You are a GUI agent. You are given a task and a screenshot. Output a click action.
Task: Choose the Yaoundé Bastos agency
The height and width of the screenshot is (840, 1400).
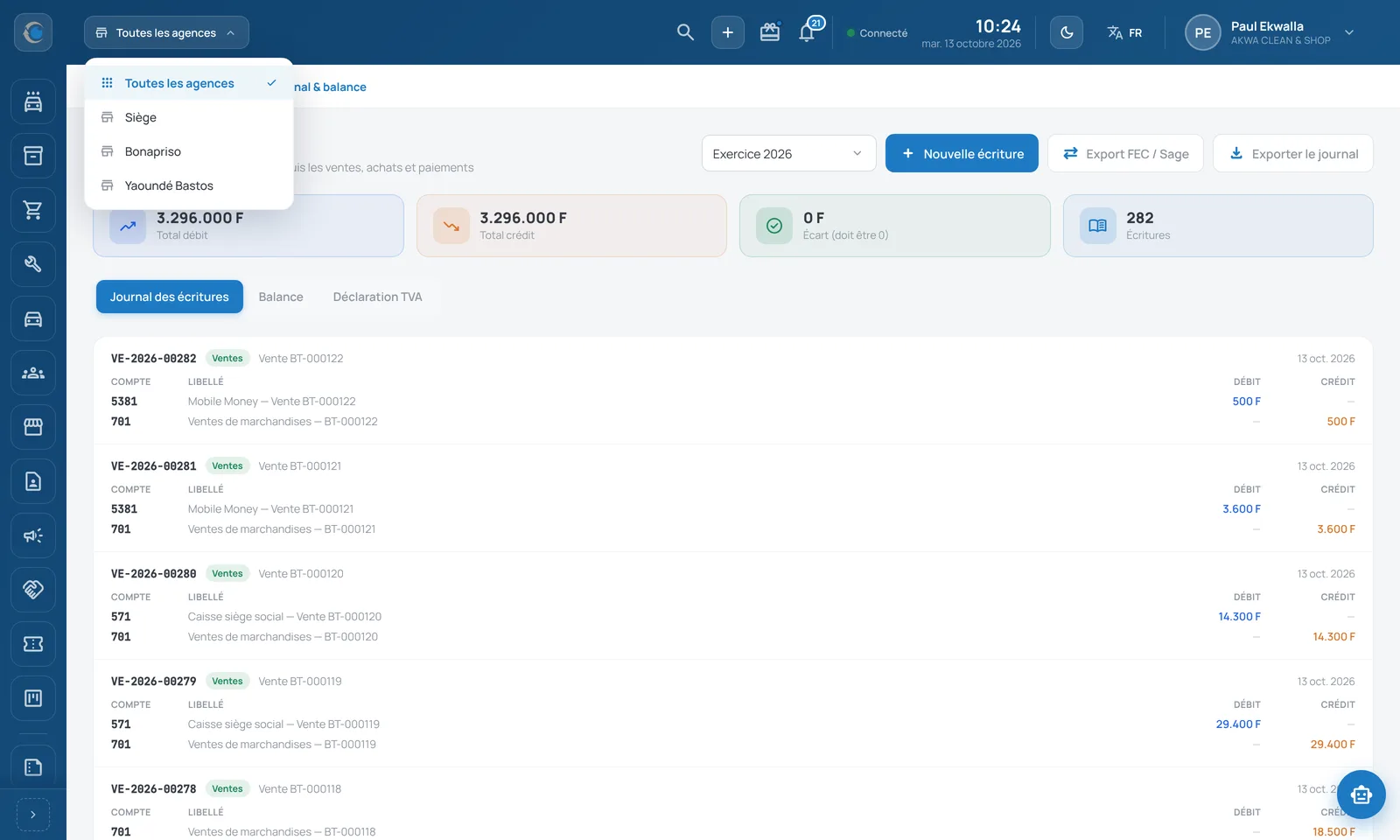tap(189, 185)
